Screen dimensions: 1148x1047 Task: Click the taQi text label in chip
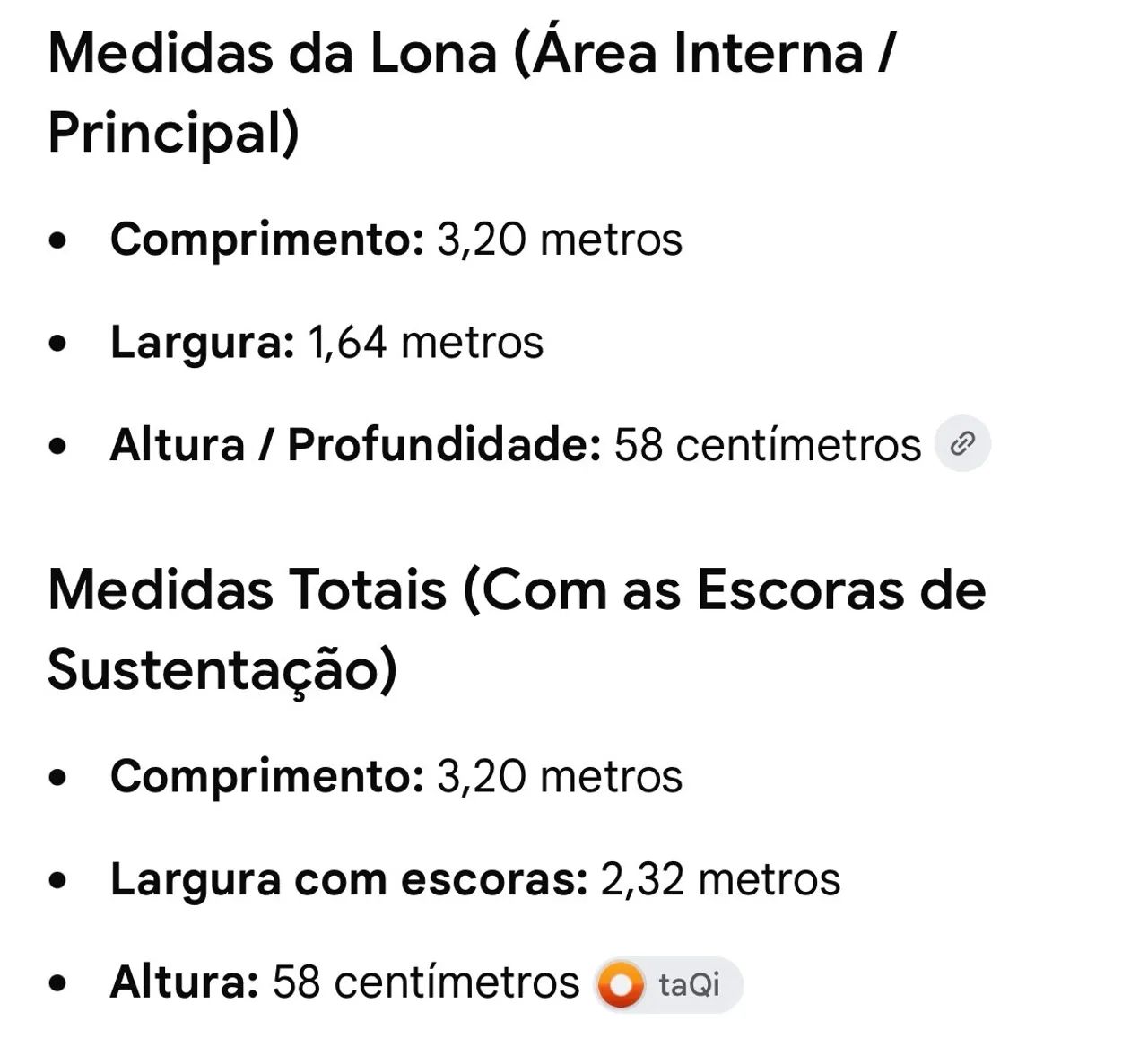(x=689, y=984)
